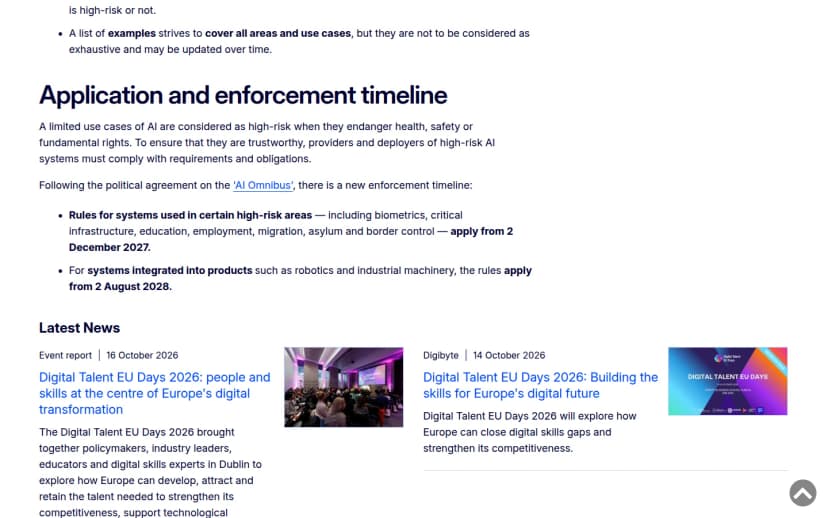Open the 'AI Omnibus' link
828x518 pixels.
(x=263, y=185)
